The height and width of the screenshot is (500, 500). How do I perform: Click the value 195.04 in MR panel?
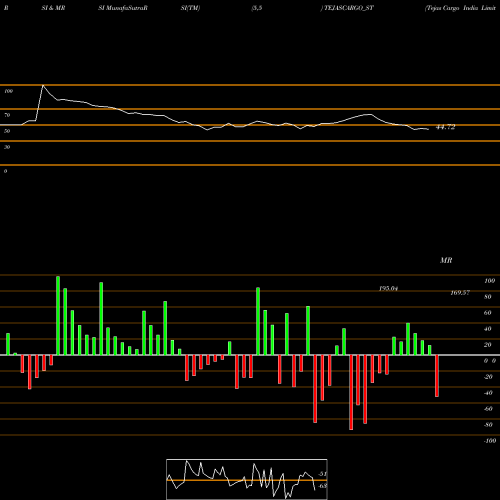(x=388, y=288)
